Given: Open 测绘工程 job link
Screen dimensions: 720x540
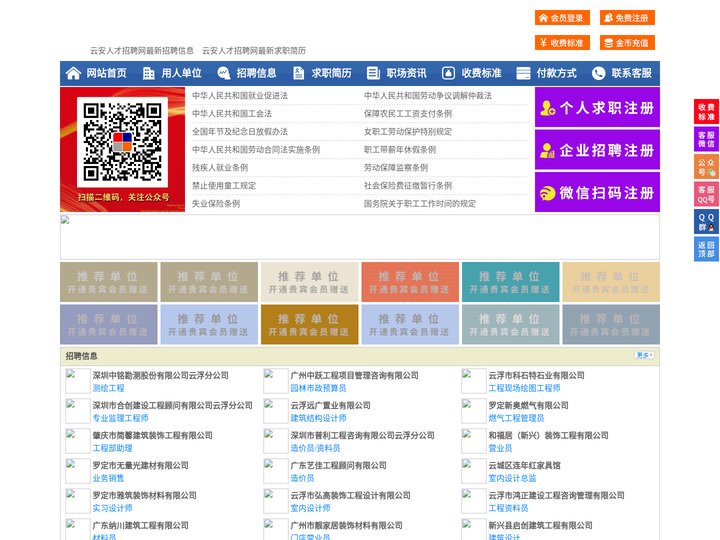Looking at the screenshot, I should (108, 388).
